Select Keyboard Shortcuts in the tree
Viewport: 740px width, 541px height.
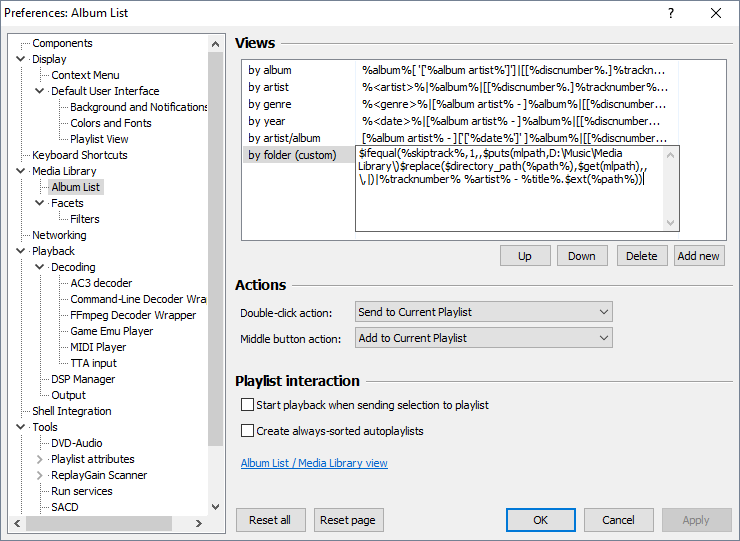[80, 155]
